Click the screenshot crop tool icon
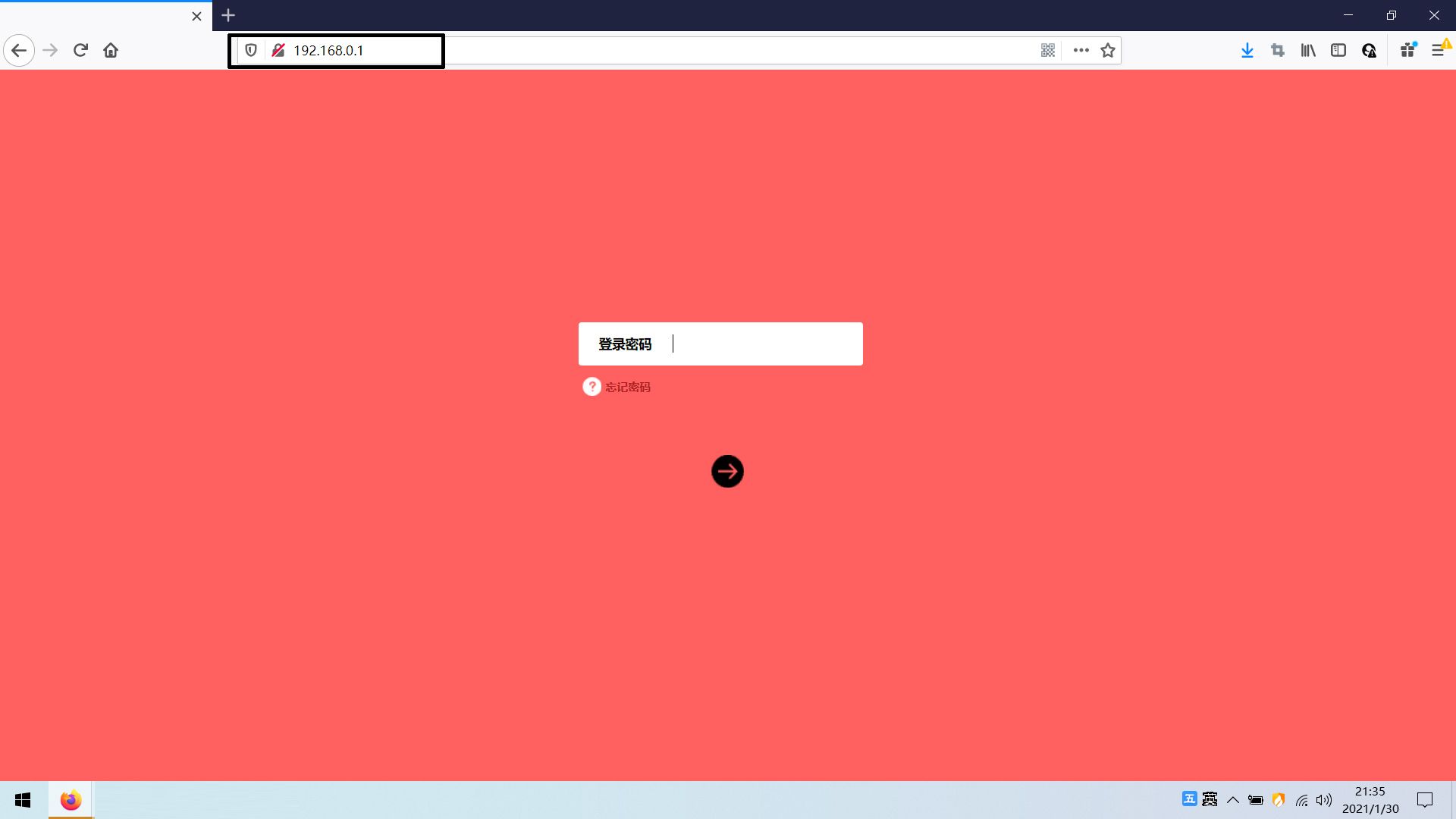Image resolution: width=1456 pixels, height=819 pixels. pos(1278,50)
